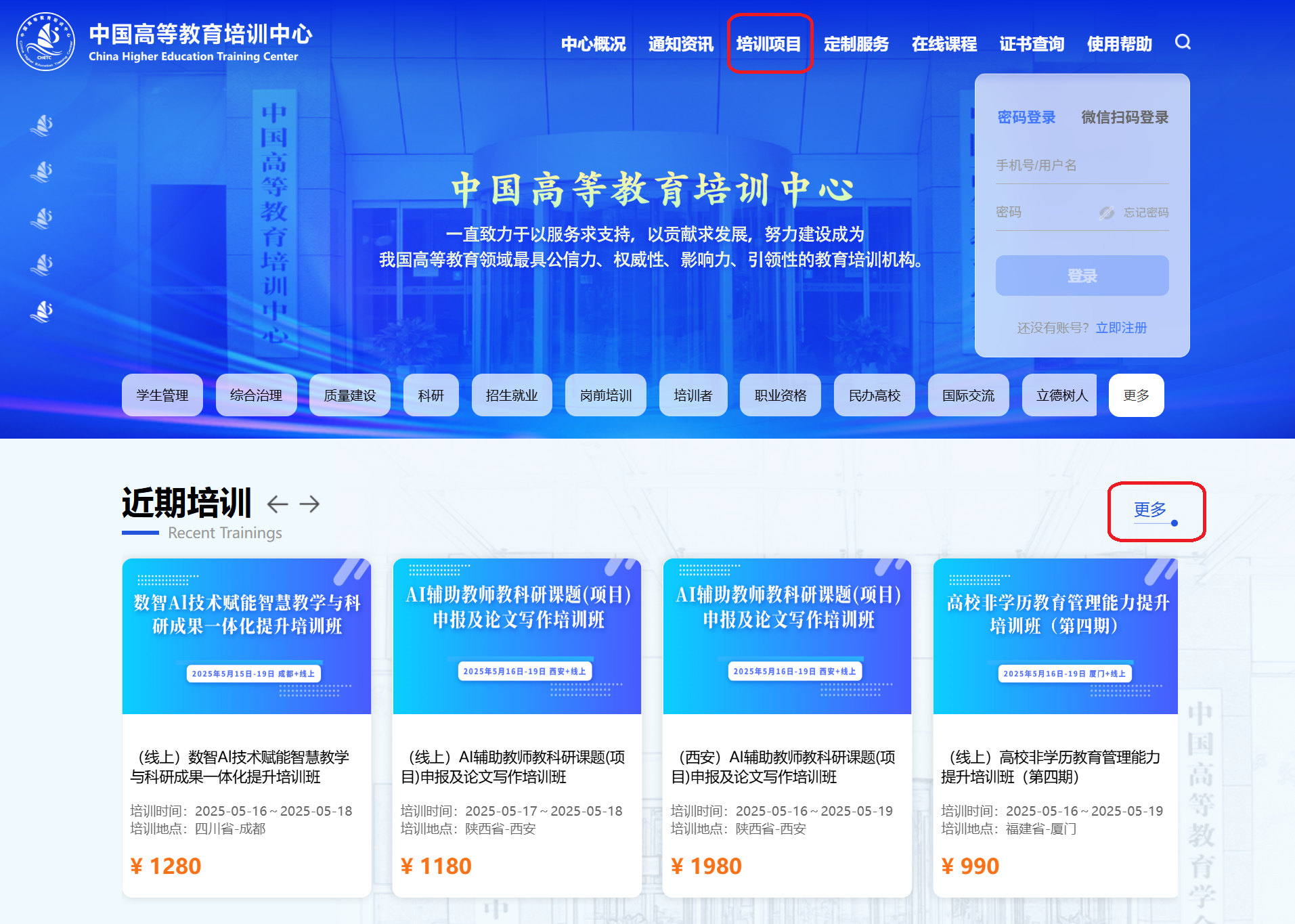This screenshot has height=924, width=1295.
Task: Click the ¥ 1280 price
Action: click(166, 866)
